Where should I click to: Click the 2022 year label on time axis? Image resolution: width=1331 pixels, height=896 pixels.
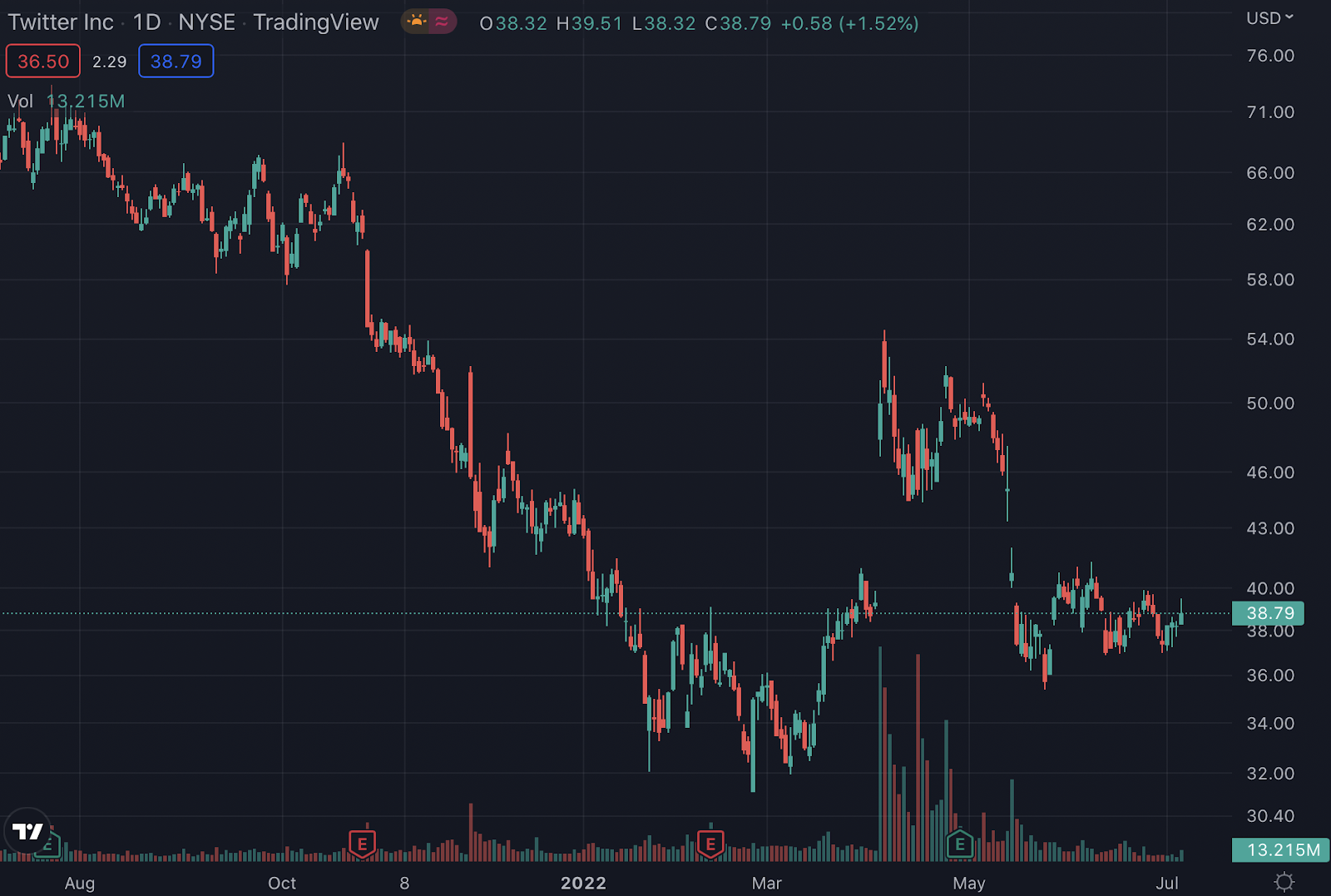point(583,884)
